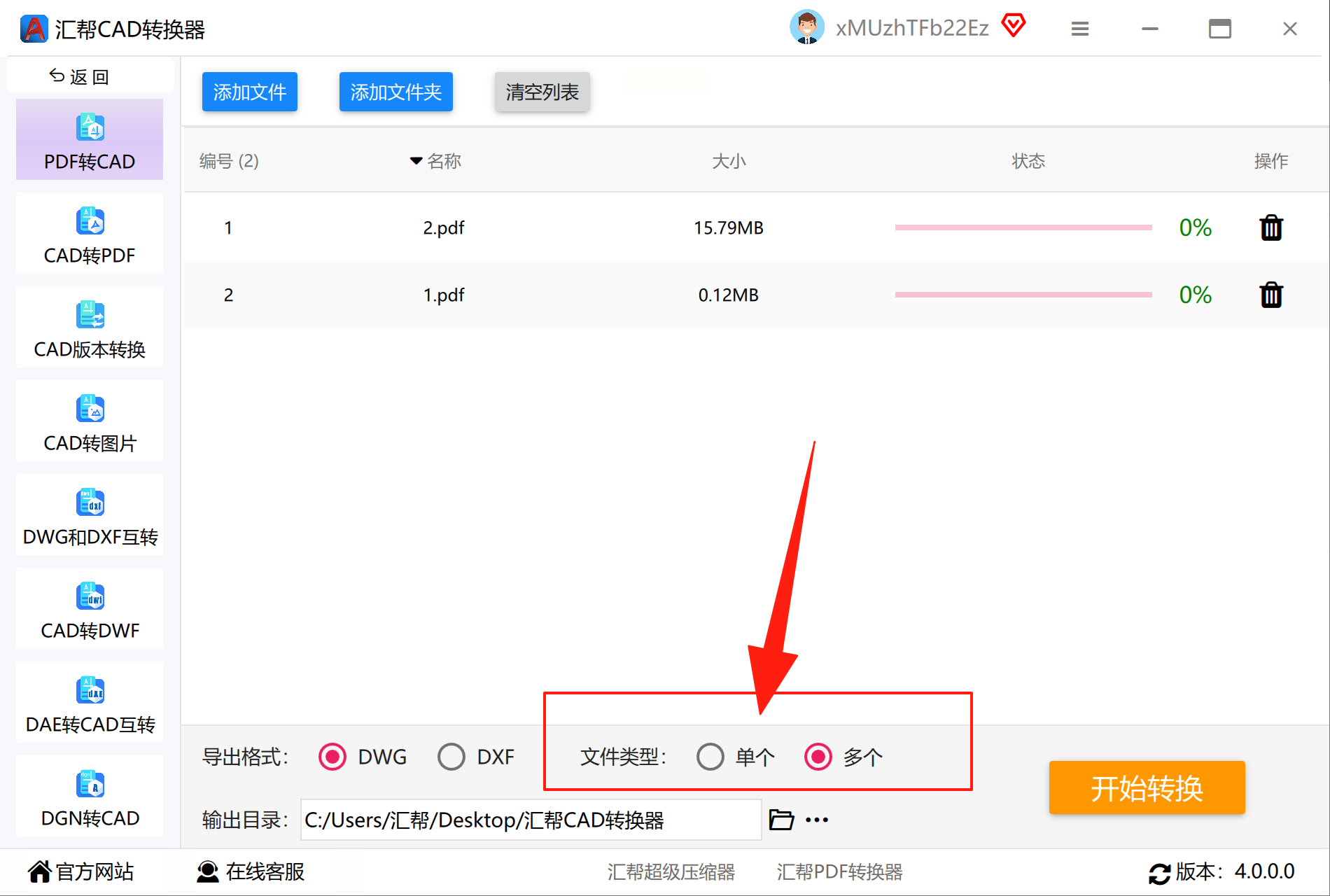Screen dimensions: 1330x896
Task: Click the user avatar icon
Action: (806, 27)
